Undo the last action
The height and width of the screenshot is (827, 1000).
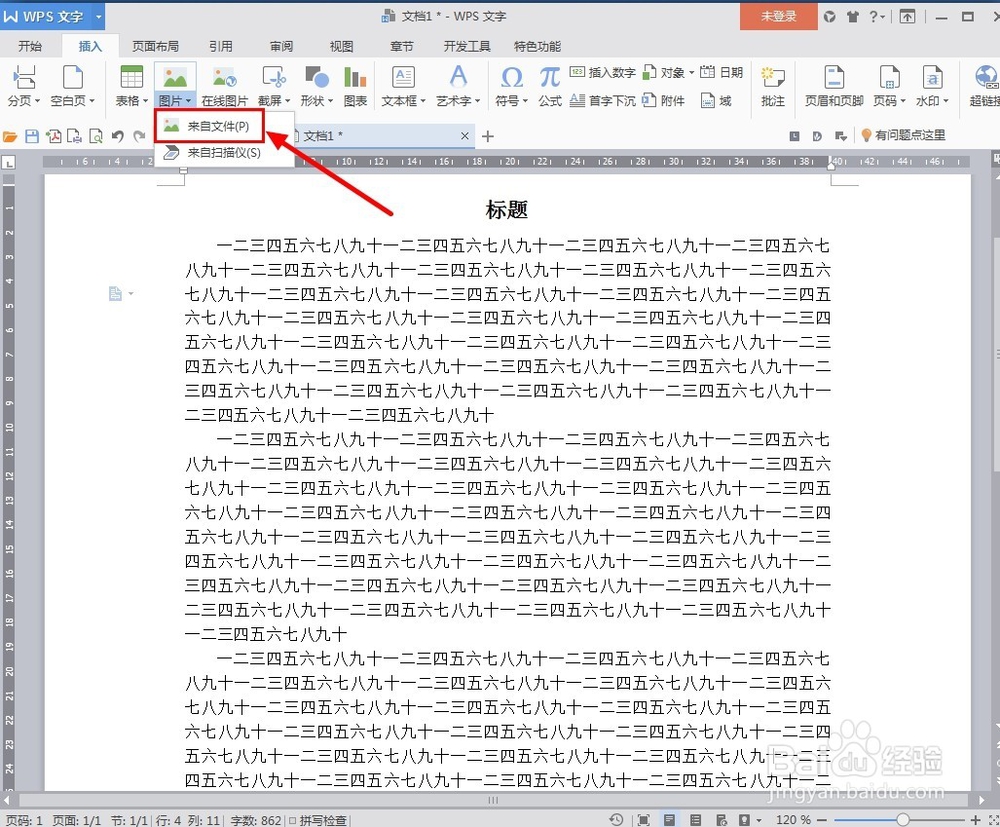(x=117, y=136)
